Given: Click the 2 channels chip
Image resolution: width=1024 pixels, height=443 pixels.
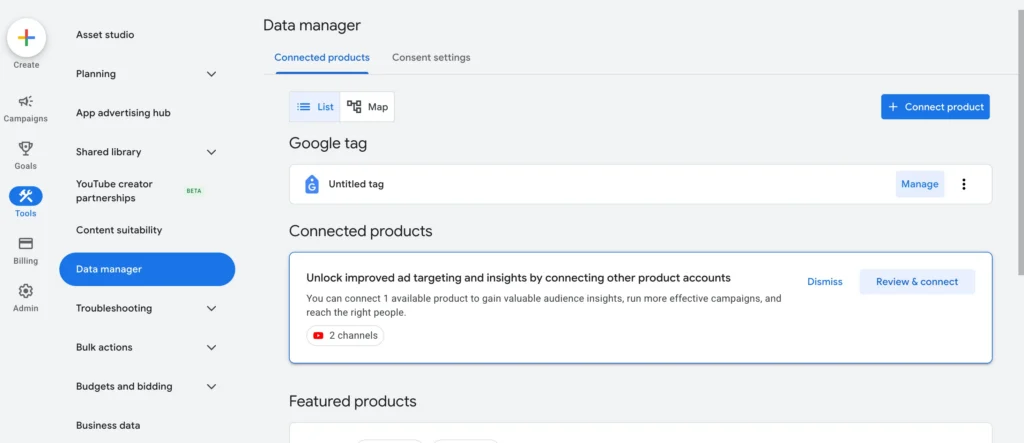Looking at the screenshot, I should click(345, 336).
